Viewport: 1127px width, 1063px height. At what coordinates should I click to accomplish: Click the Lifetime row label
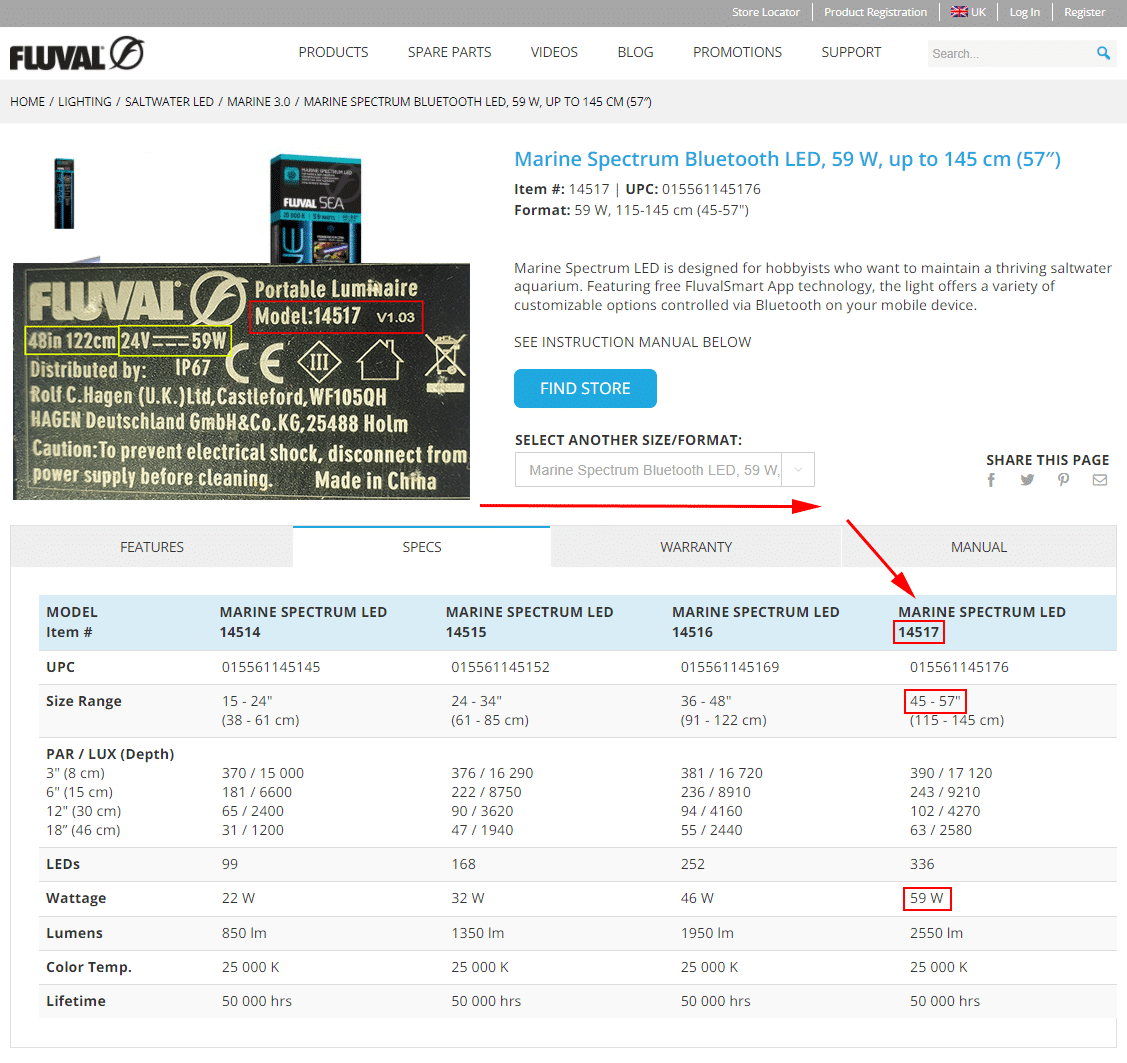click(x=75, y=1001)
